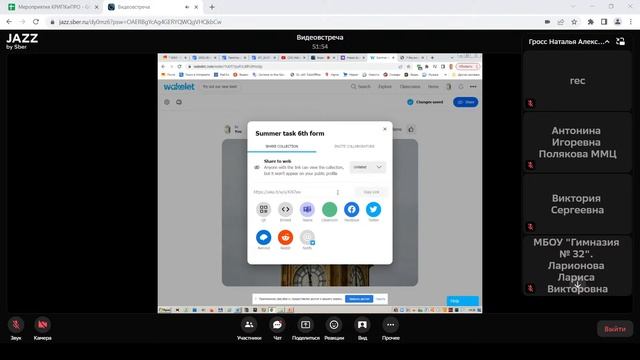Reload the jazz.sber.ru page
The image size is (640, 360).
36,22
